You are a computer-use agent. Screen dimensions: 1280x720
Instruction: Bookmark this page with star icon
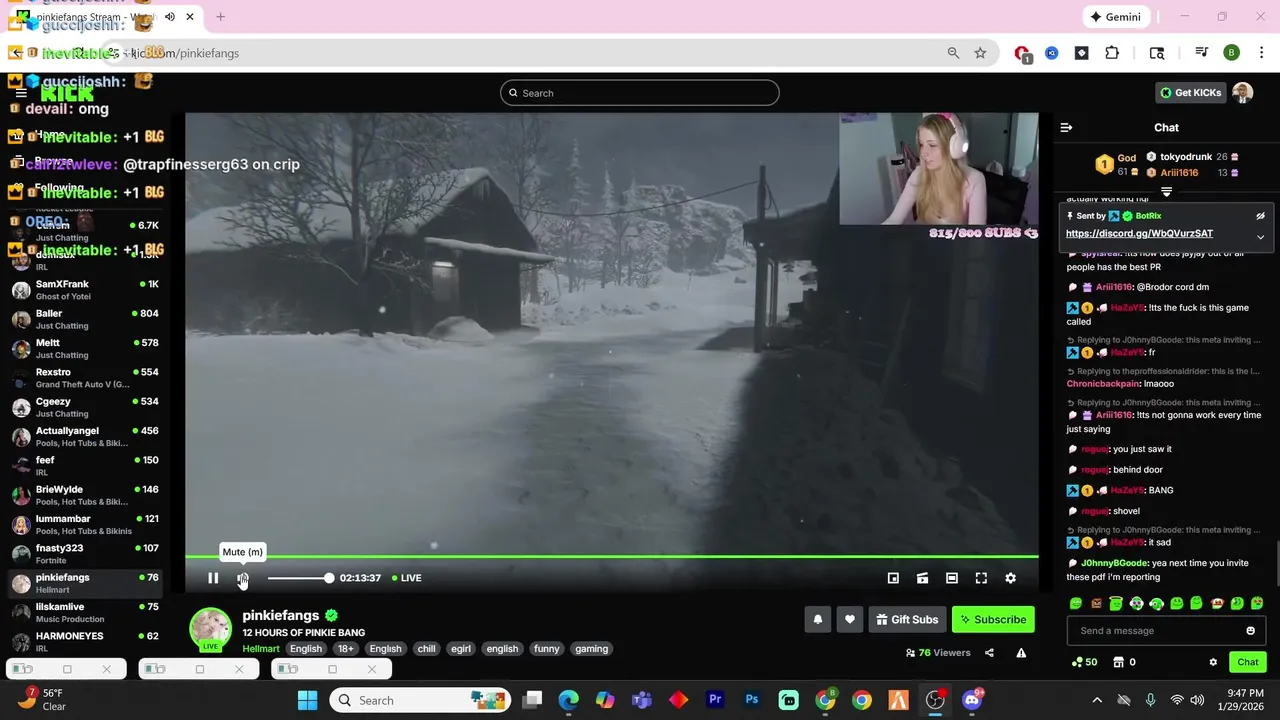point(980,53)
